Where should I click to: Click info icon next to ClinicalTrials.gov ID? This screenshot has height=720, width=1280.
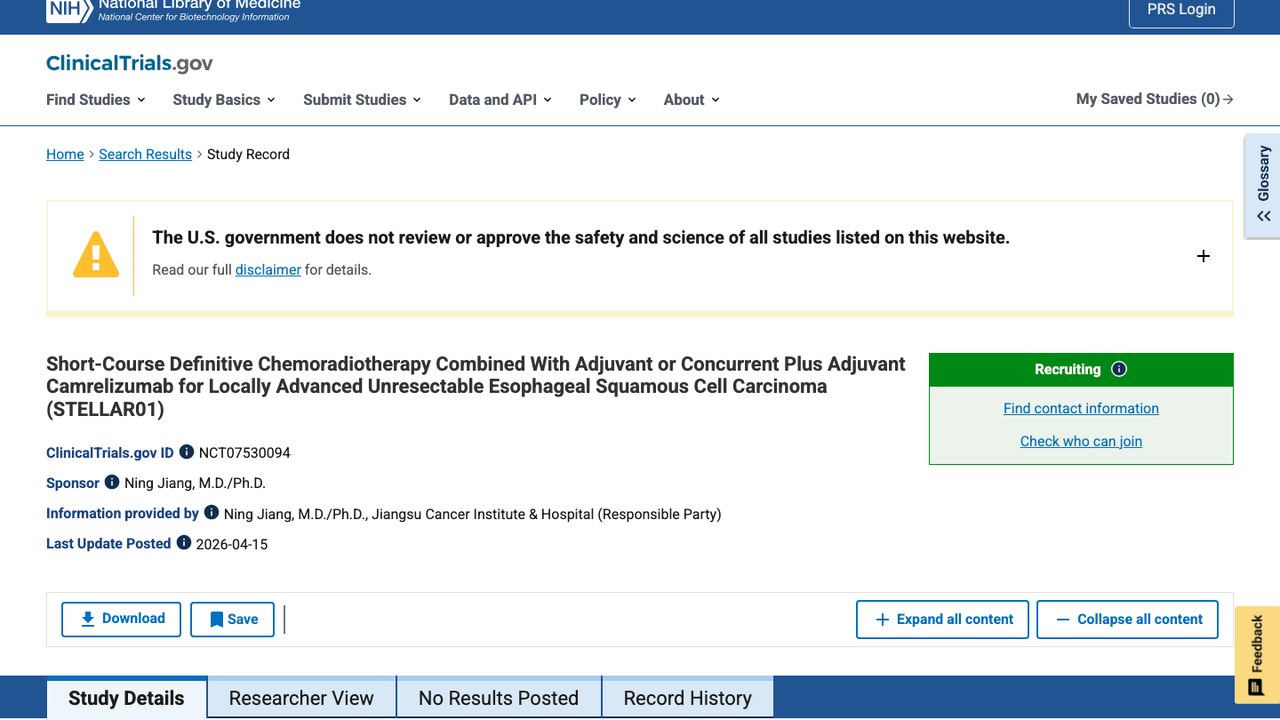[x=186, y=452]
